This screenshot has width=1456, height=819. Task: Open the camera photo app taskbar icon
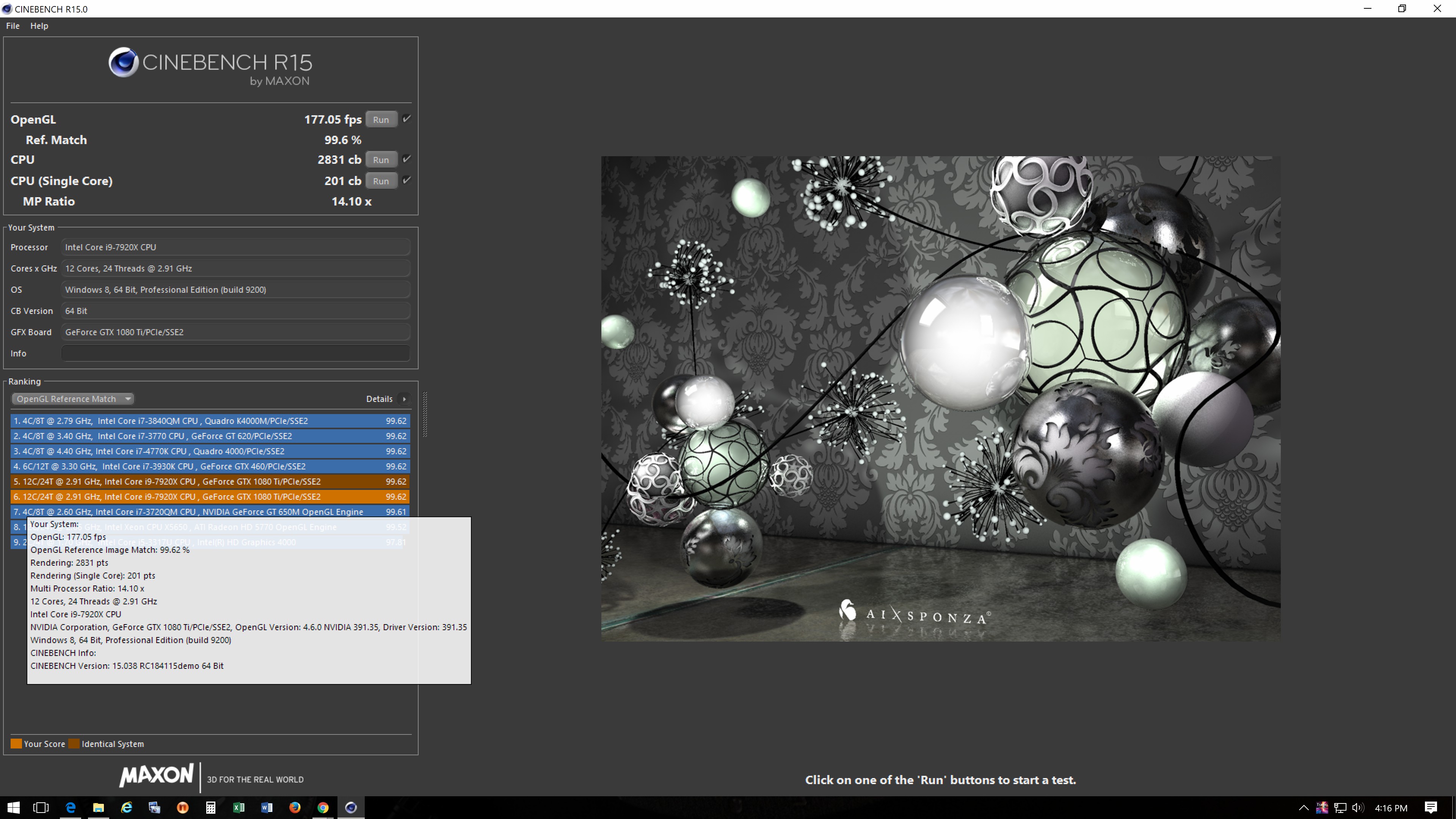coord(154,807)
